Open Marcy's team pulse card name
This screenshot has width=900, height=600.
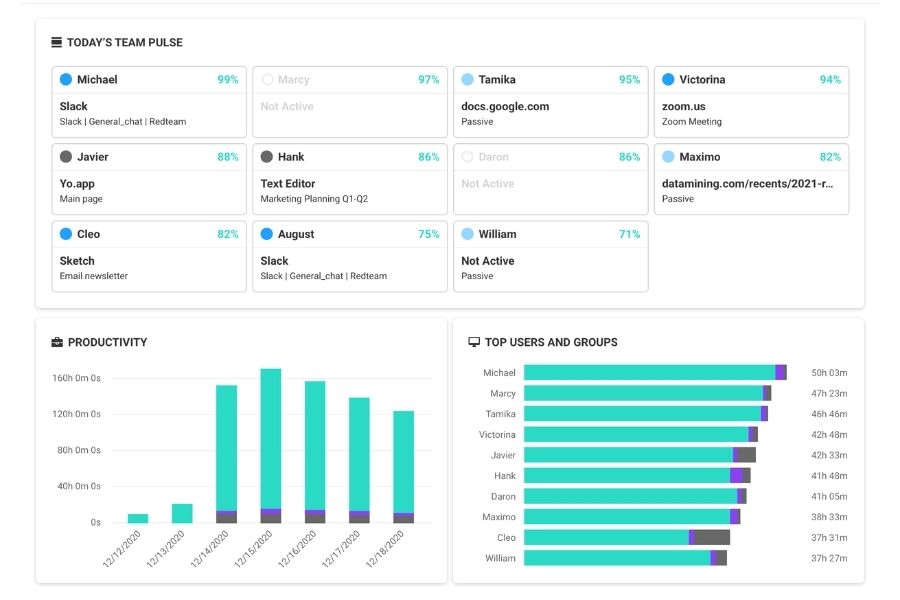(293, 80)
